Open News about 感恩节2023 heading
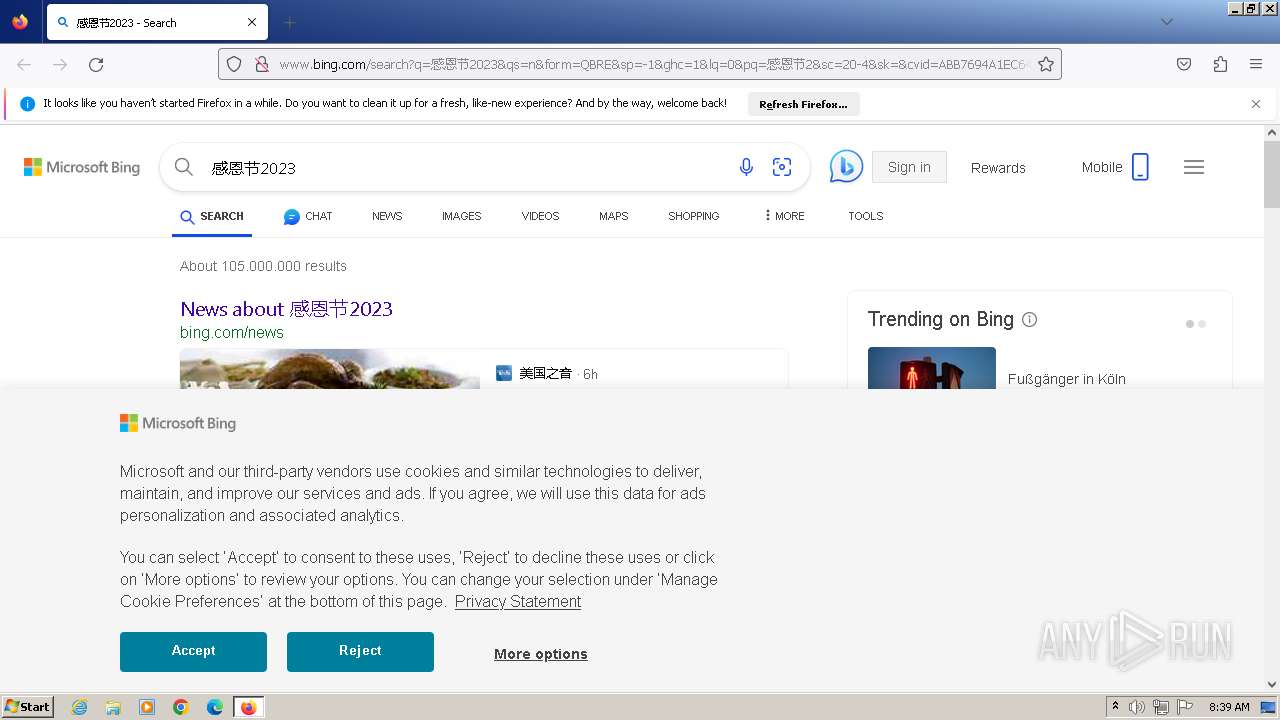 coord(286,309)
